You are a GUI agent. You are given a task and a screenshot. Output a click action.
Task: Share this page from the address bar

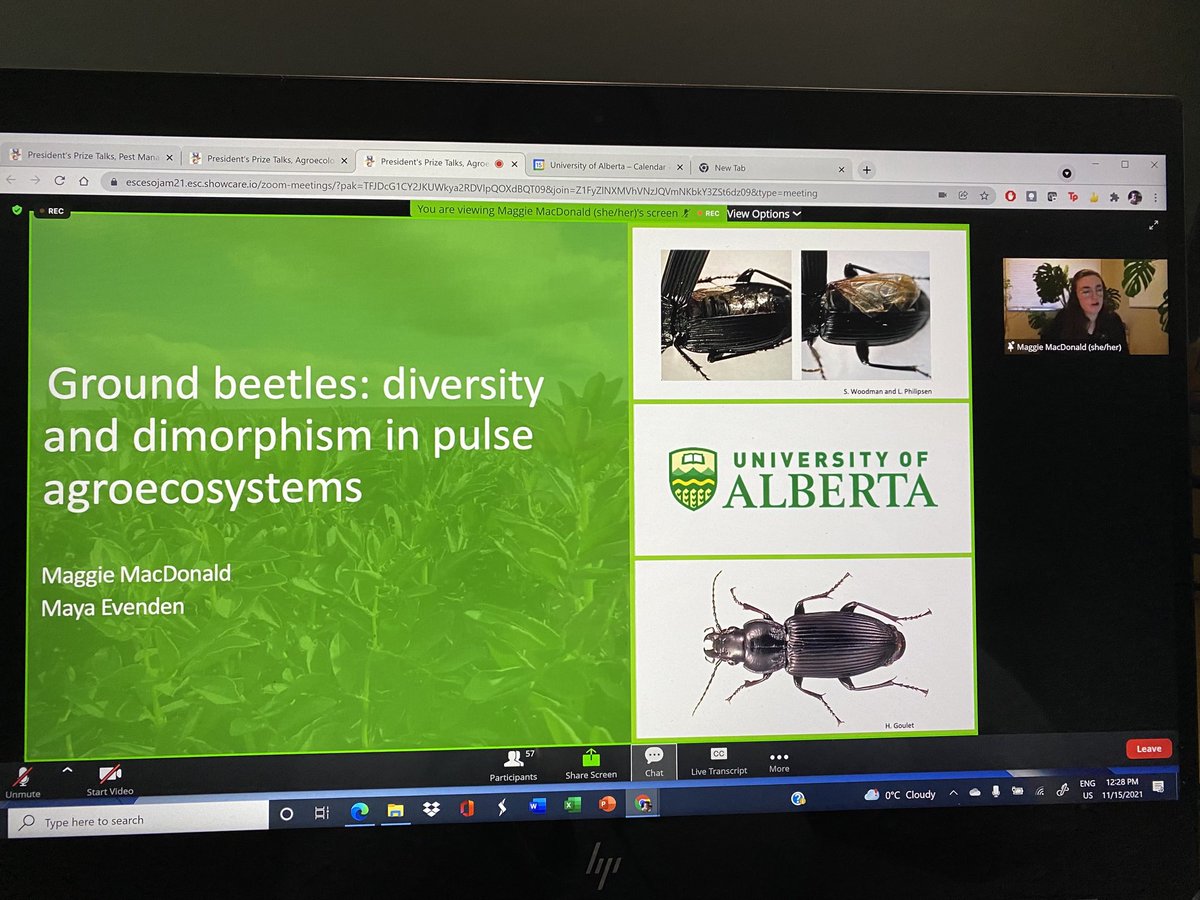pyautogui.click(x=963, y=196)
